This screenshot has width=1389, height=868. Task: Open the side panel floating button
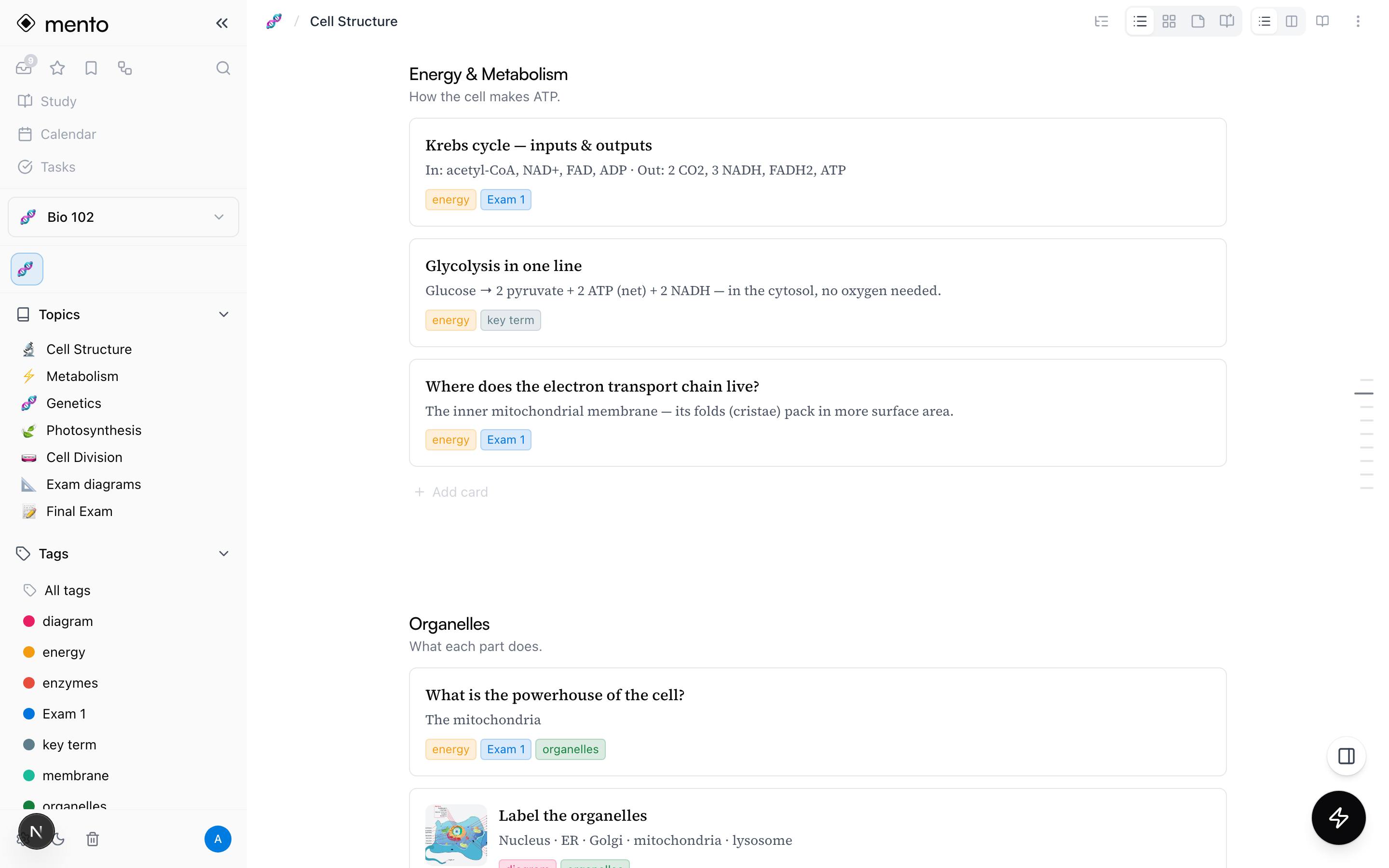click(1346, 756)
